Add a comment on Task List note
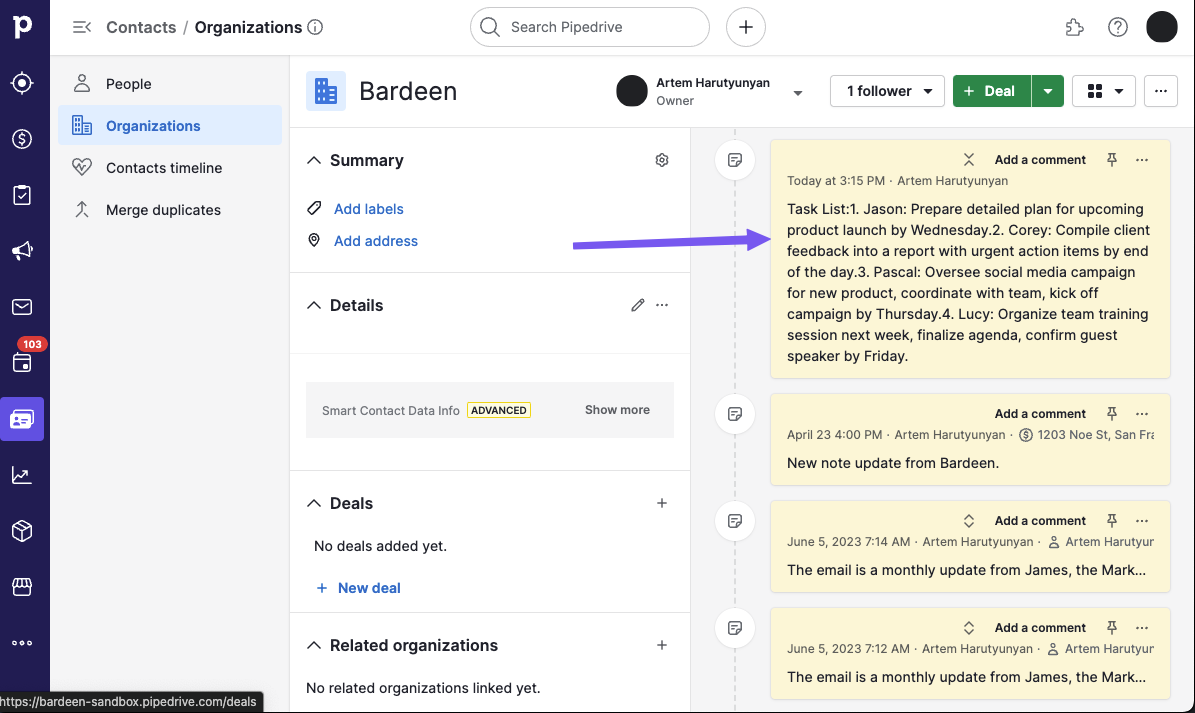Image resolution: width=1195 pixels, height=713 pixels. click(1040, 159)
